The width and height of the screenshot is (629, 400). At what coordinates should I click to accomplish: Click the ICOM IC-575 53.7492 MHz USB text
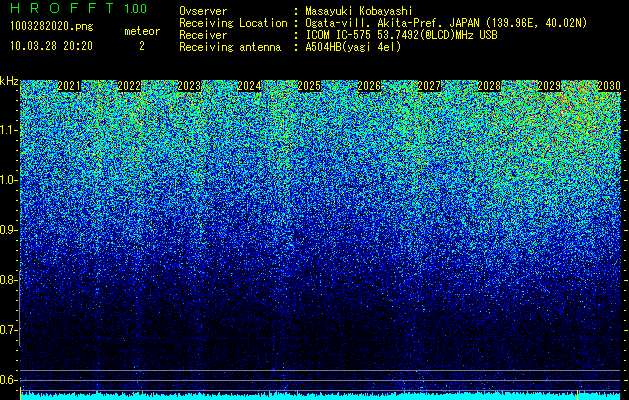pos(401,35)
